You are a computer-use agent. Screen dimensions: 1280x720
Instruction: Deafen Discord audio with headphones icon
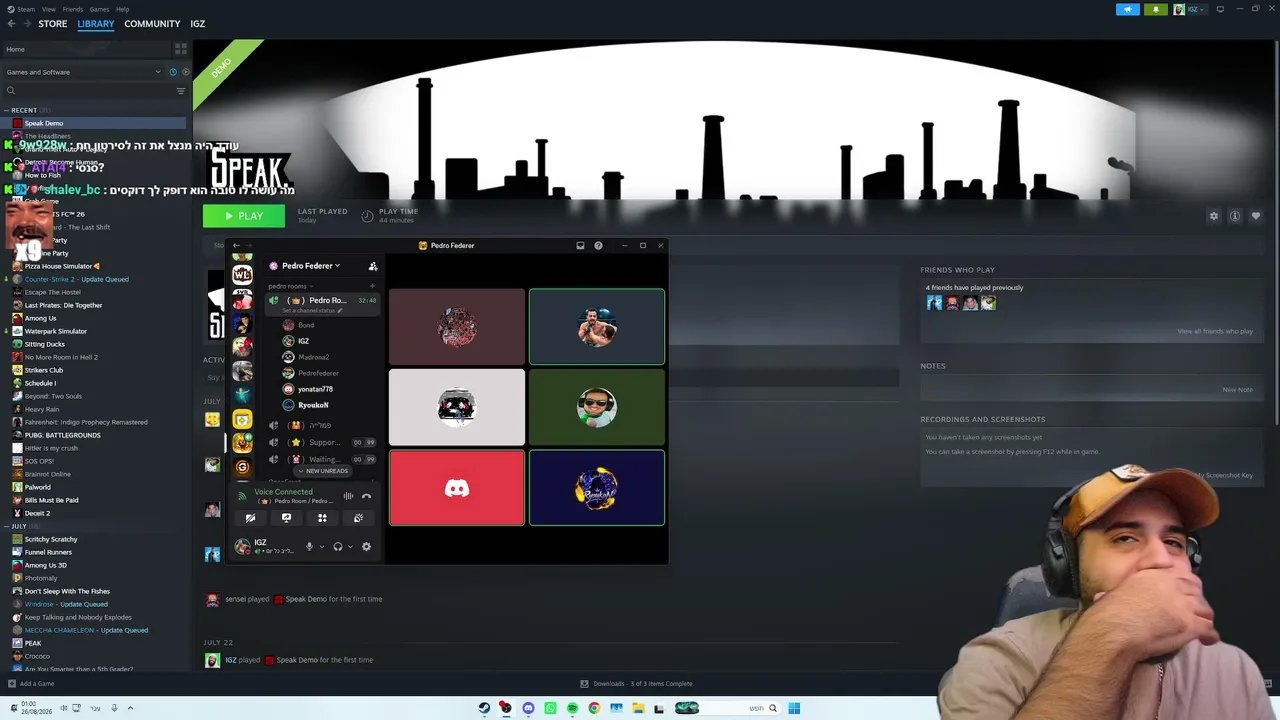338,547
